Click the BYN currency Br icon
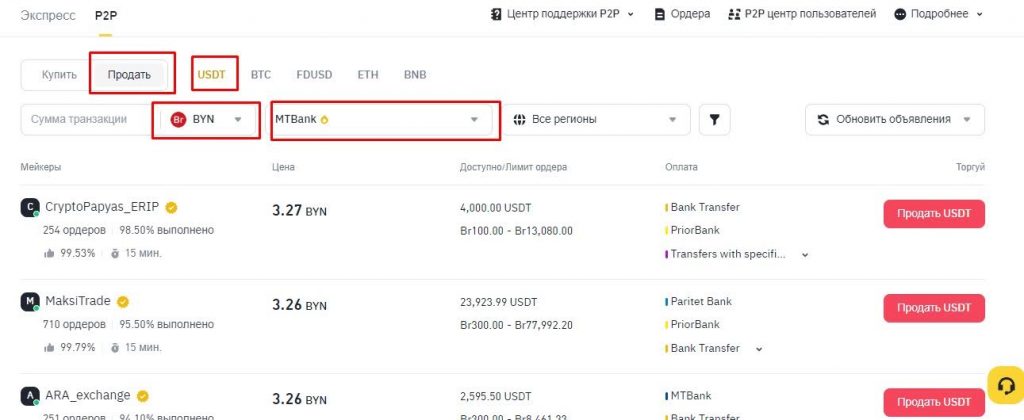The image size is (1024, 420). pyautogui.click(x=178, y=120)
